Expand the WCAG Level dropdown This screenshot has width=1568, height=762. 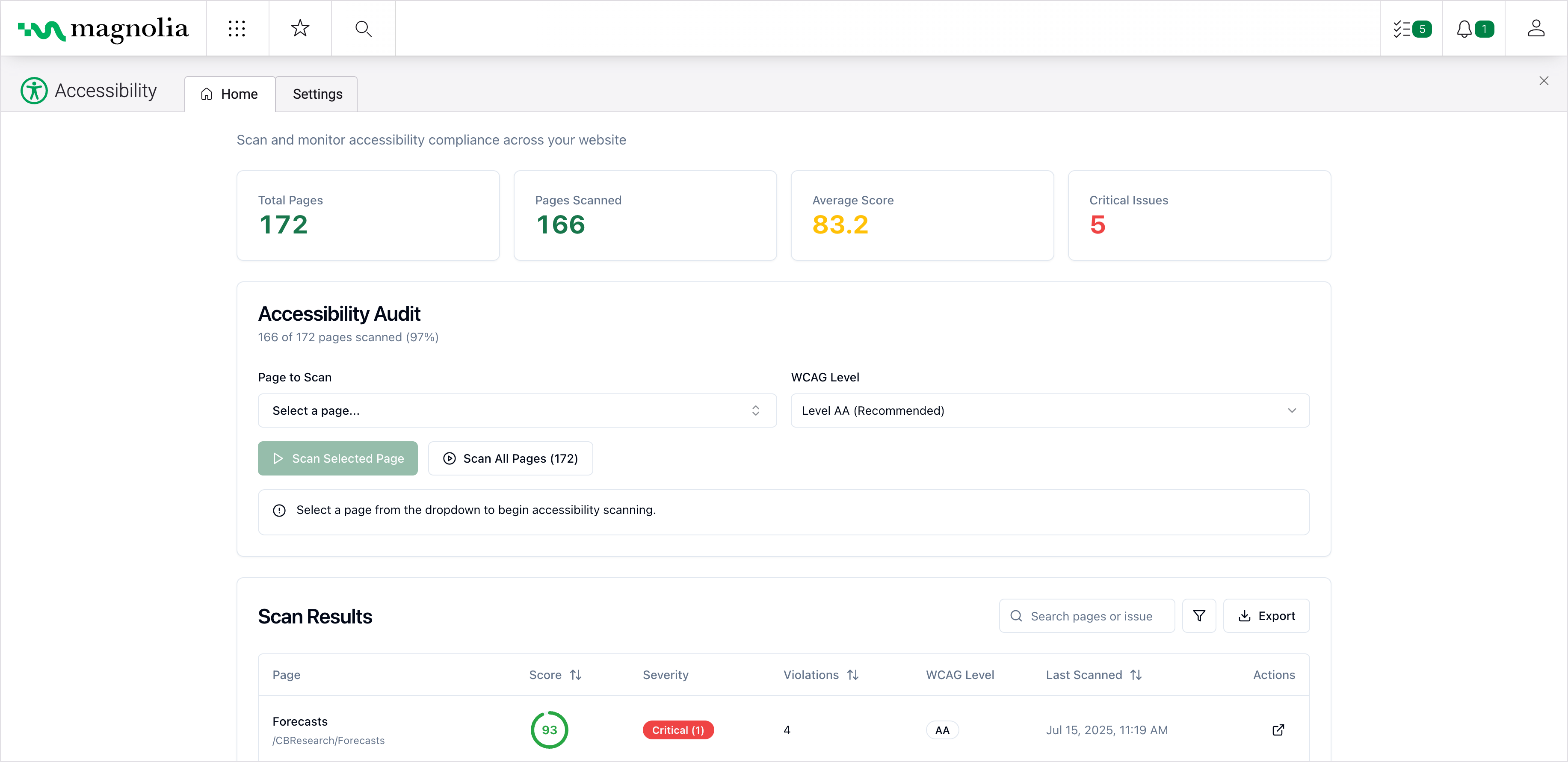click(x=1049, y=411)
